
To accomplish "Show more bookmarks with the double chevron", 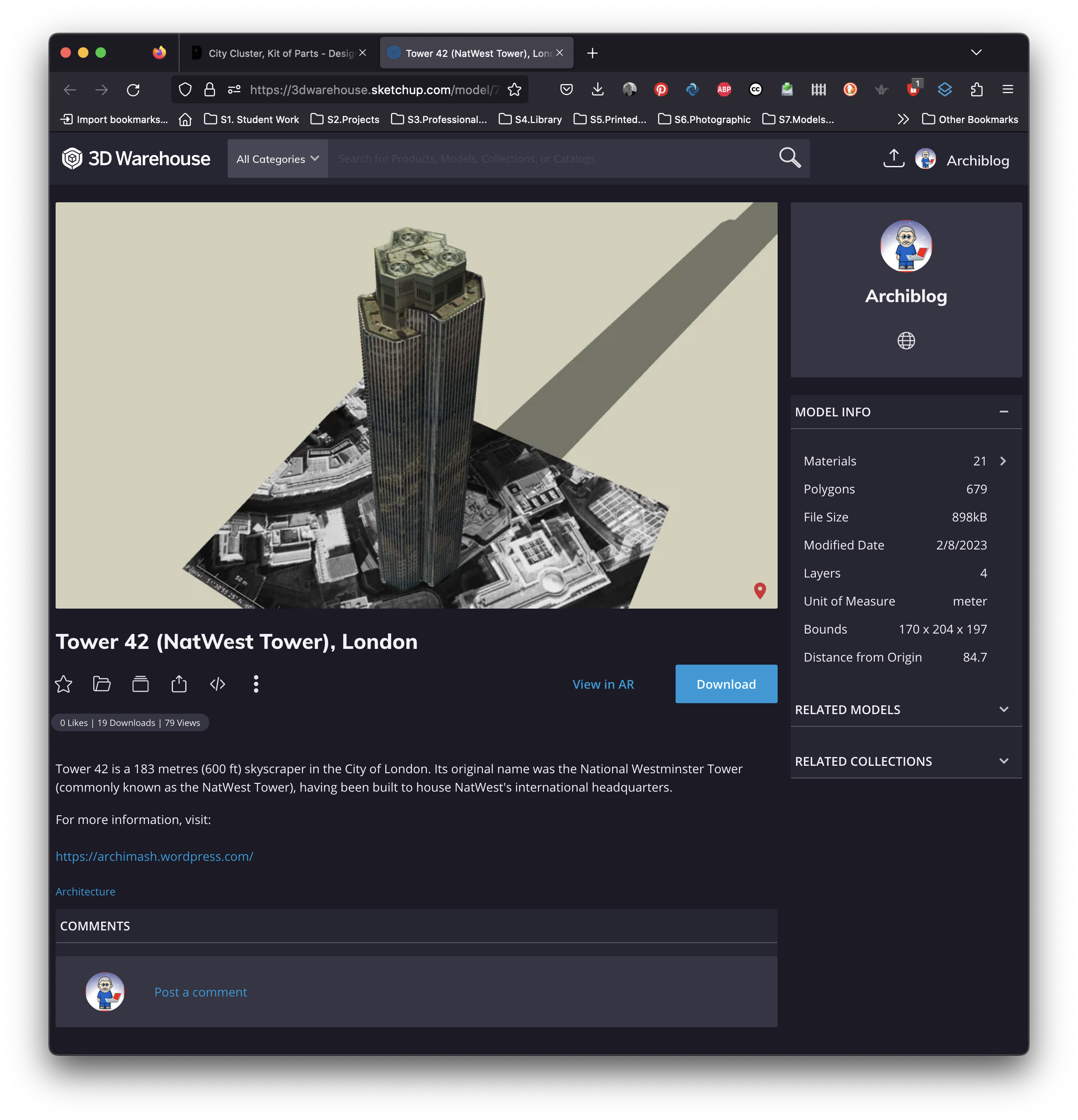I will tap(903, 120).
